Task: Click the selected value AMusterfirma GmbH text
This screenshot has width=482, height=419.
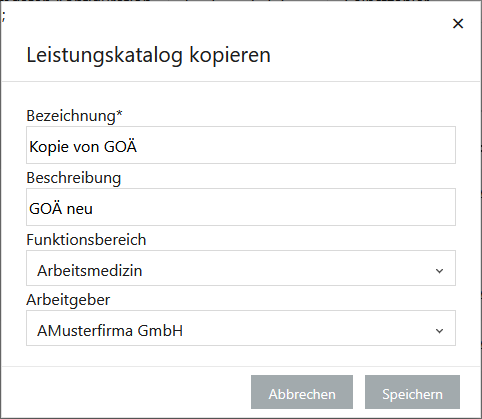Action: pos(110,331)
